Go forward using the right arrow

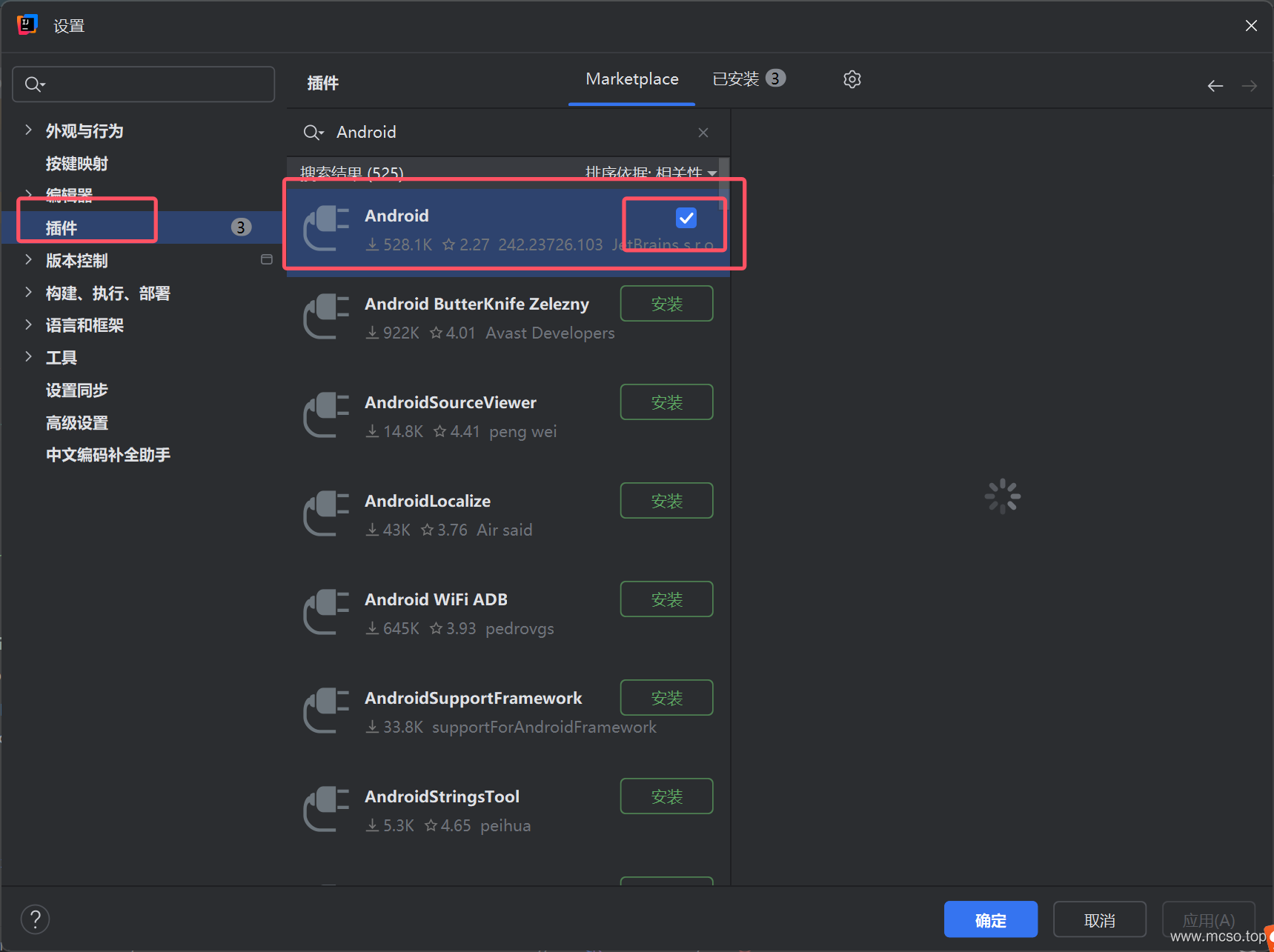(1250, 86)
